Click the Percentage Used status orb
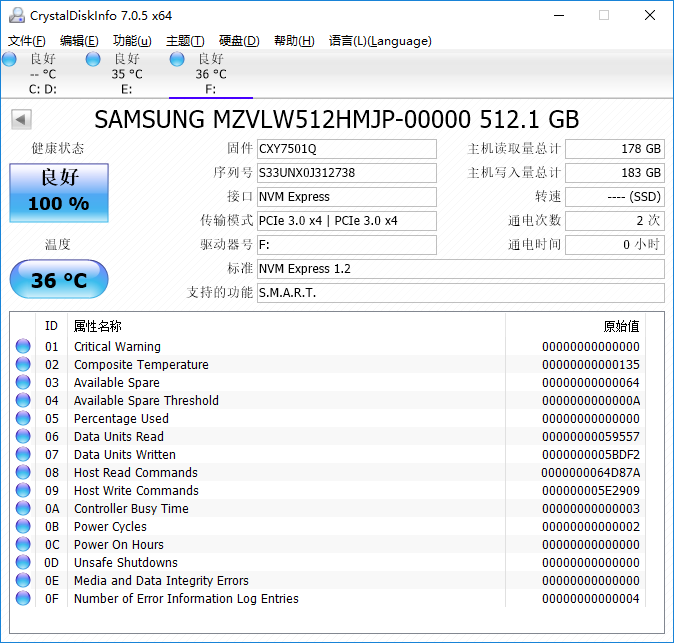Image resolution: width=674 pixels, height=643 pixels. [23, 418]
